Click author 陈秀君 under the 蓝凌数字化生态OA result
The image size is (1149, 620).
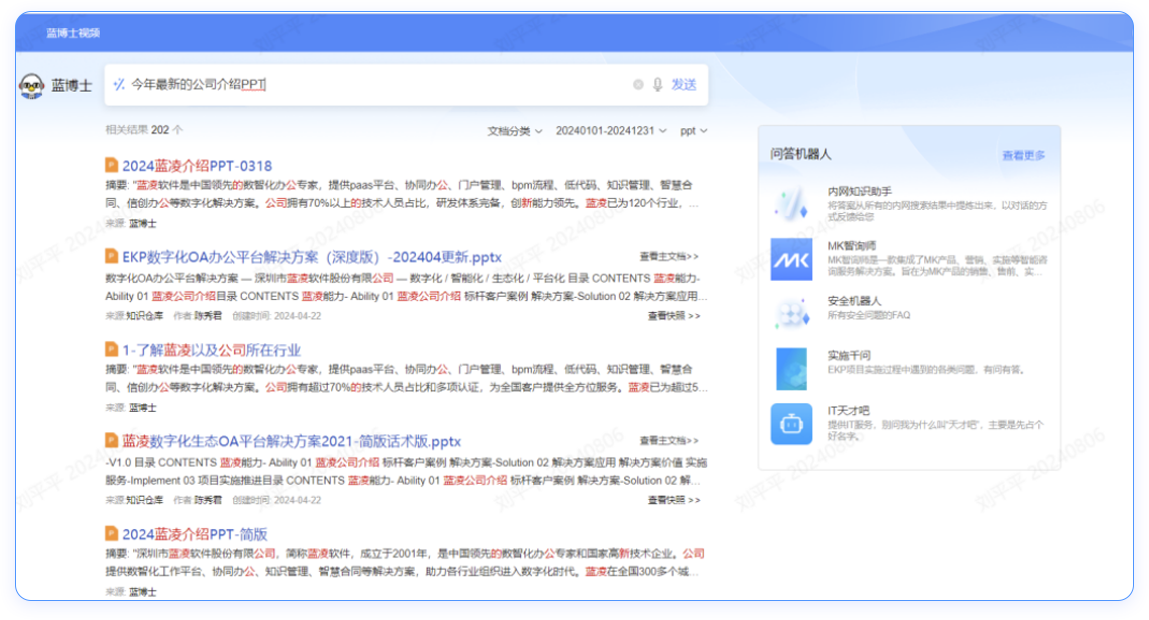tap(197, 500)
